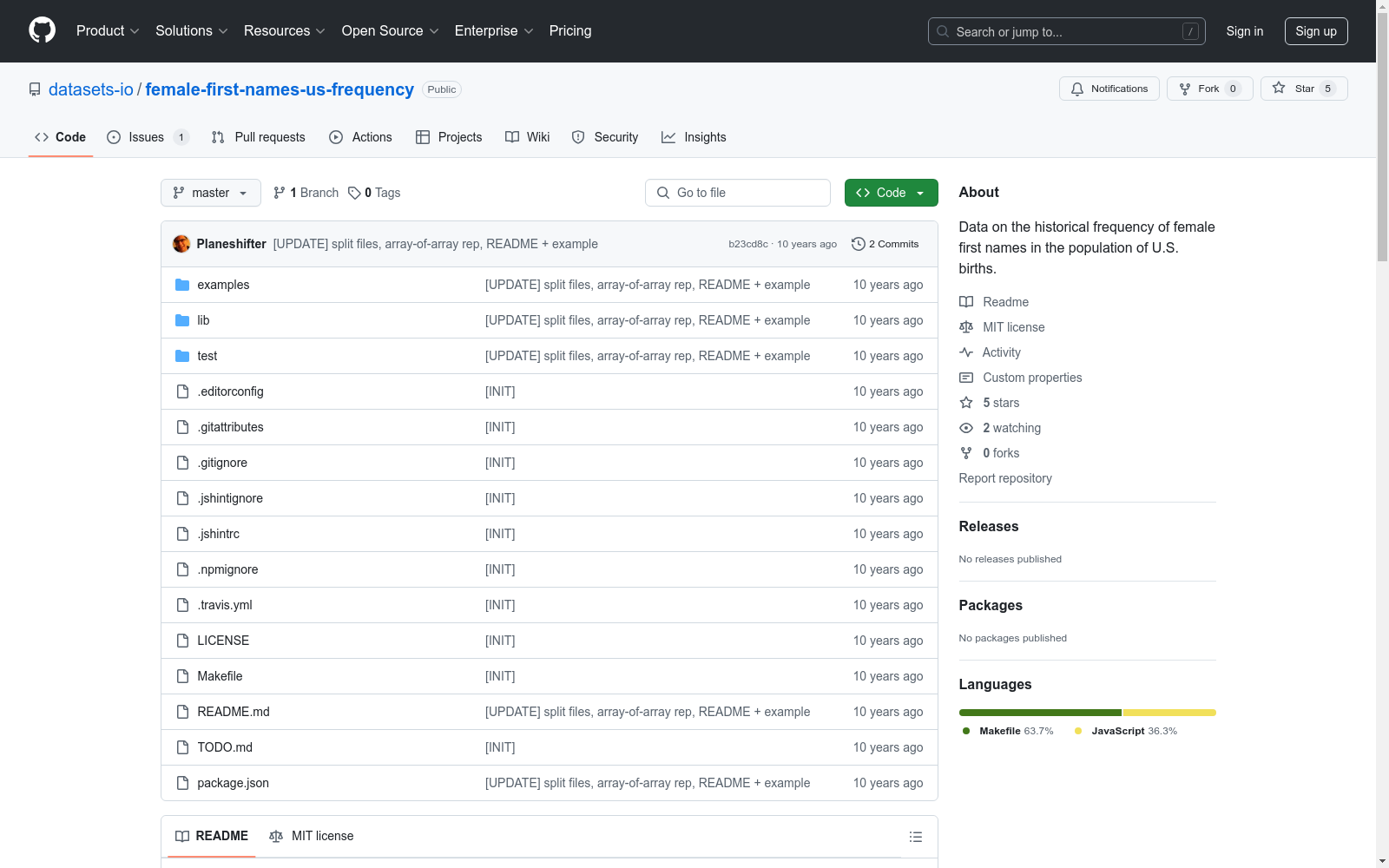
Task: Click the Sign up button
Action: [x=1316, y=31]
